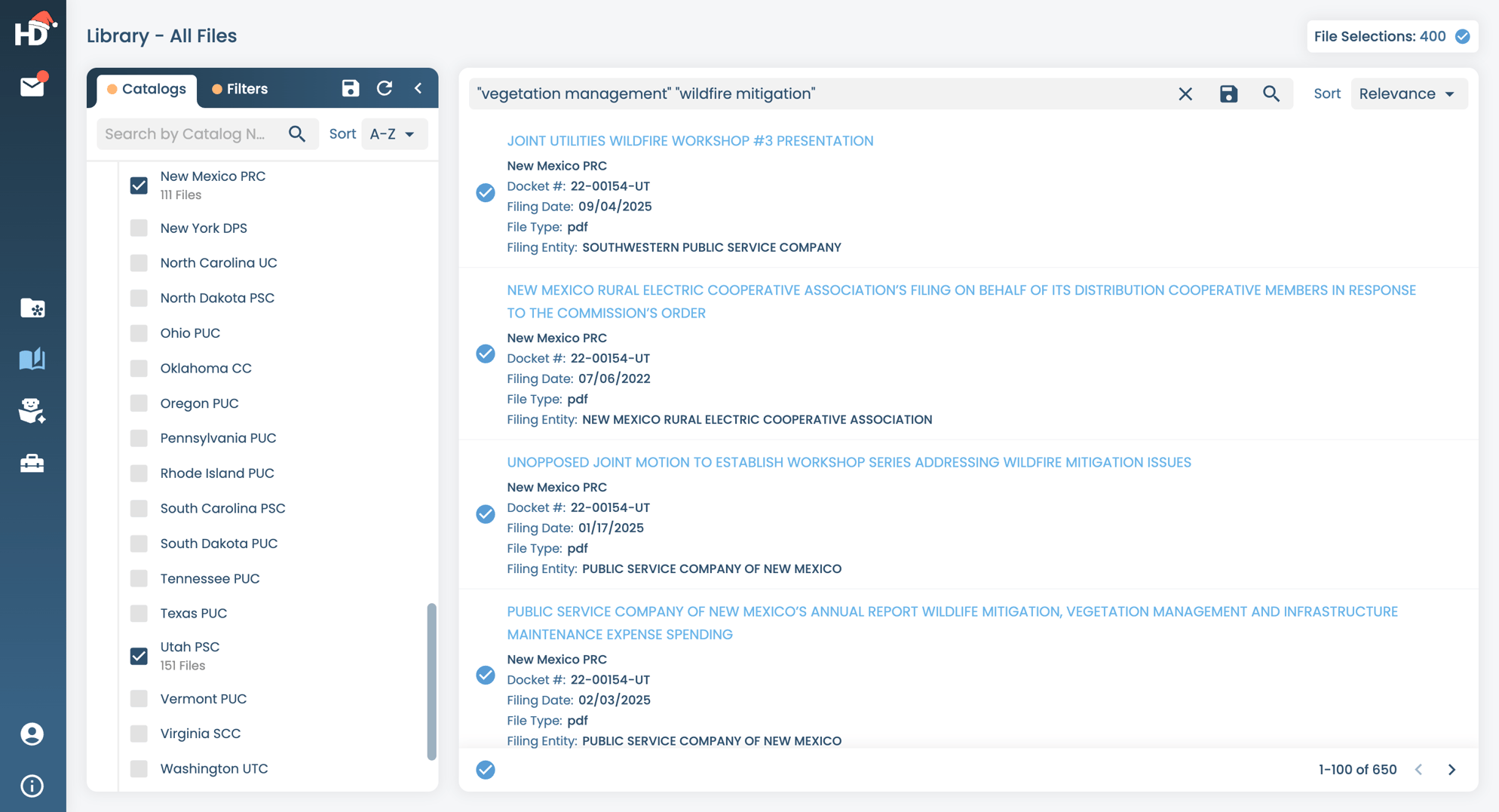Uncheck the New Mexico PRC catalog
Image resolution: width=1499 pixels, height=812 pixels.
(x=139, y=185)
